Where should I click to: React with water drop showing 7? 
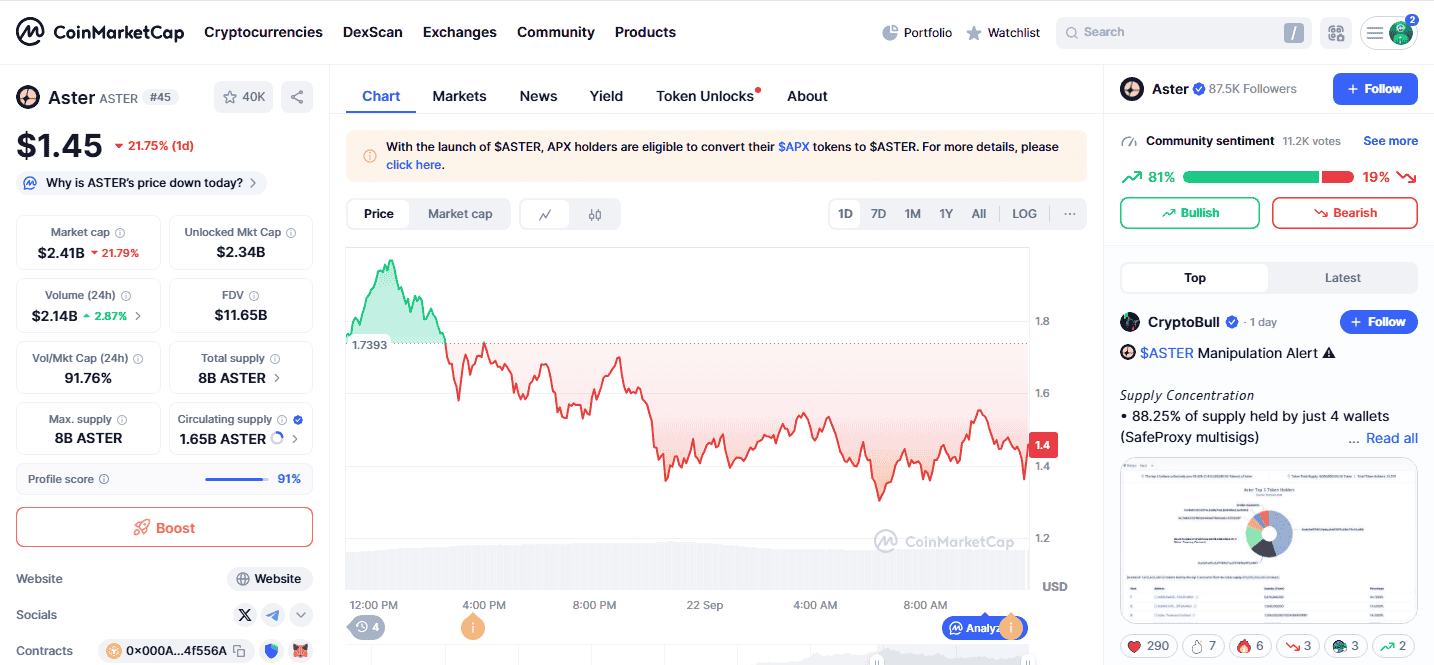click(x=1202, y=646)
